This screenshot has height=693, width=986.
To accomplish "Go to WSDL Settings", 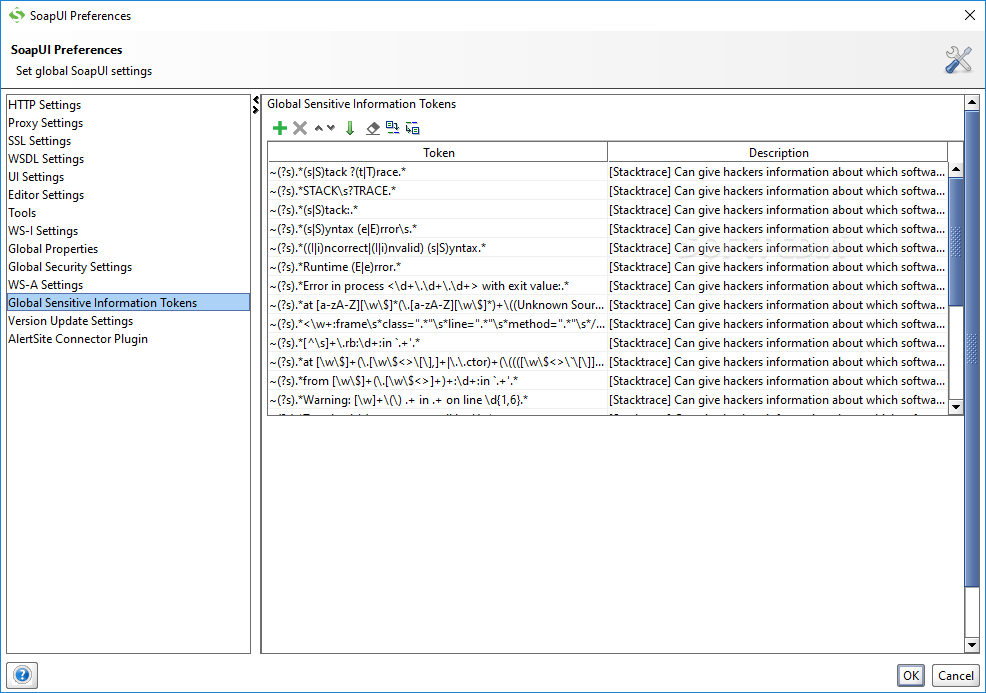I will click(x=128, y=159).
